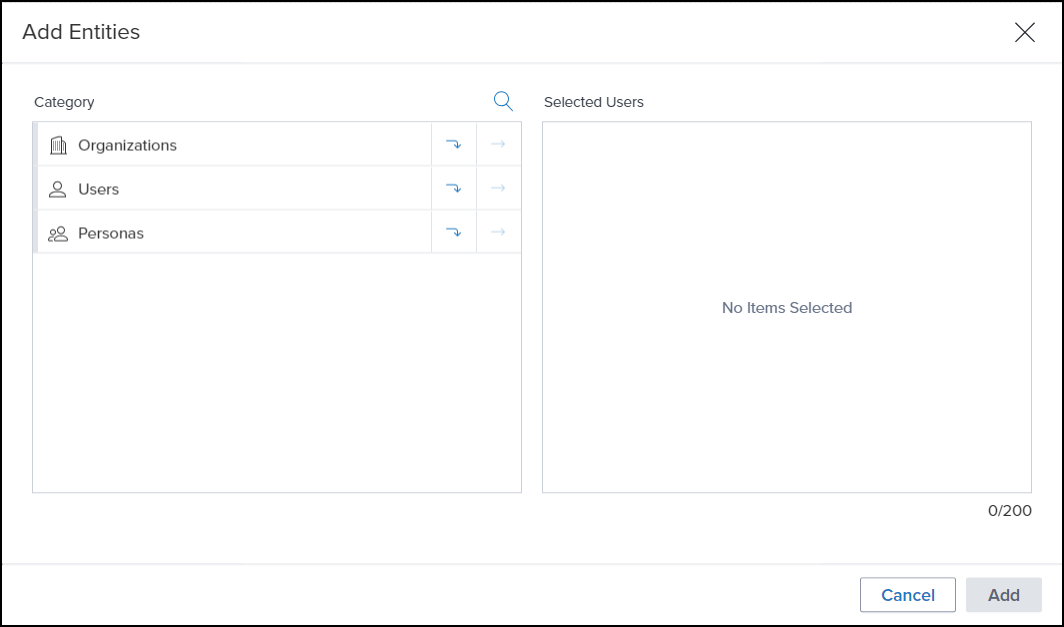
Task: Click the person icon next to Users
Action: 58,189
